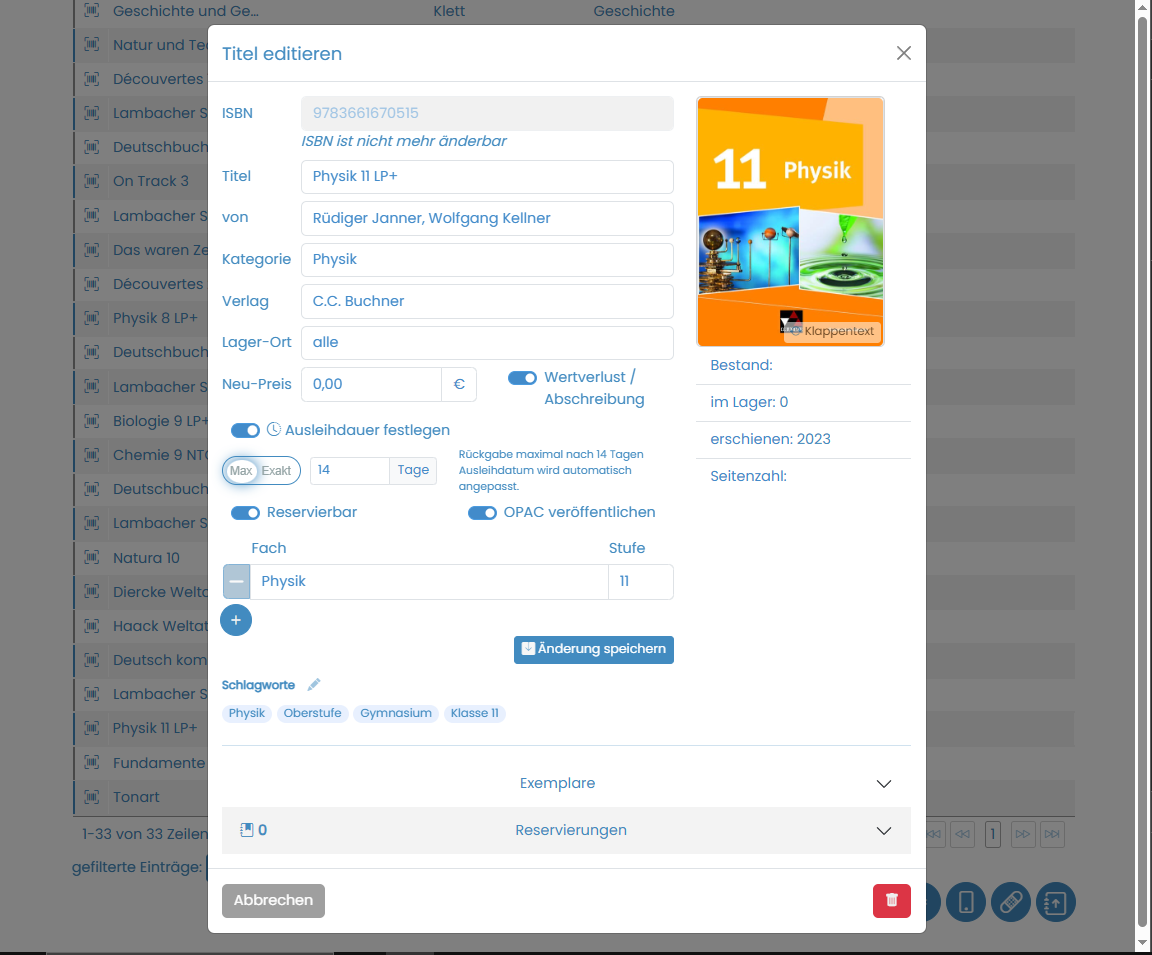Click the book icon next to Natura 10
Image resolution: width=1152 pixels, height=955 pixels.
(90, 557)
